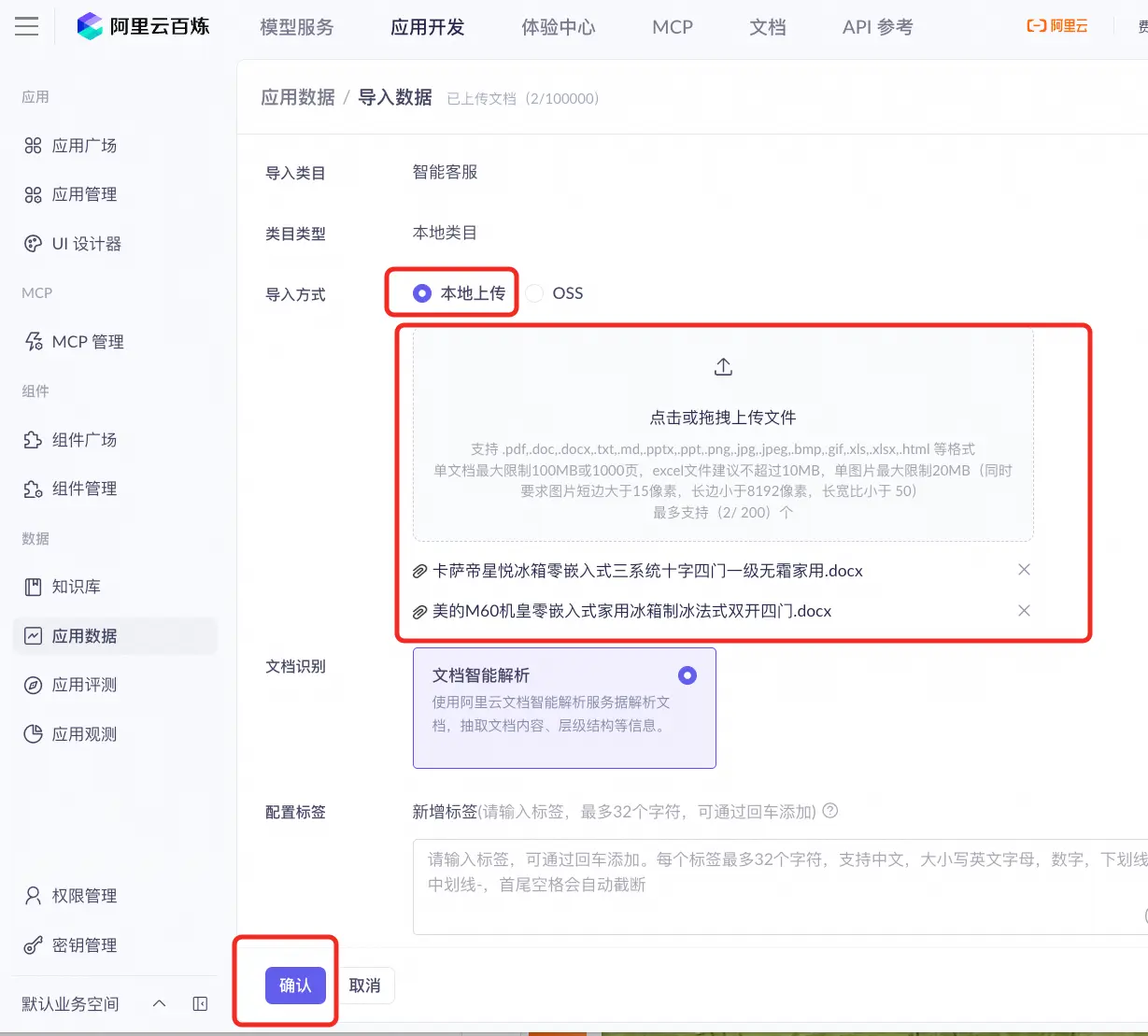1148x1036 pixels.
Task: Open the hamburger menu icon
Action: [x=27, y=26]
